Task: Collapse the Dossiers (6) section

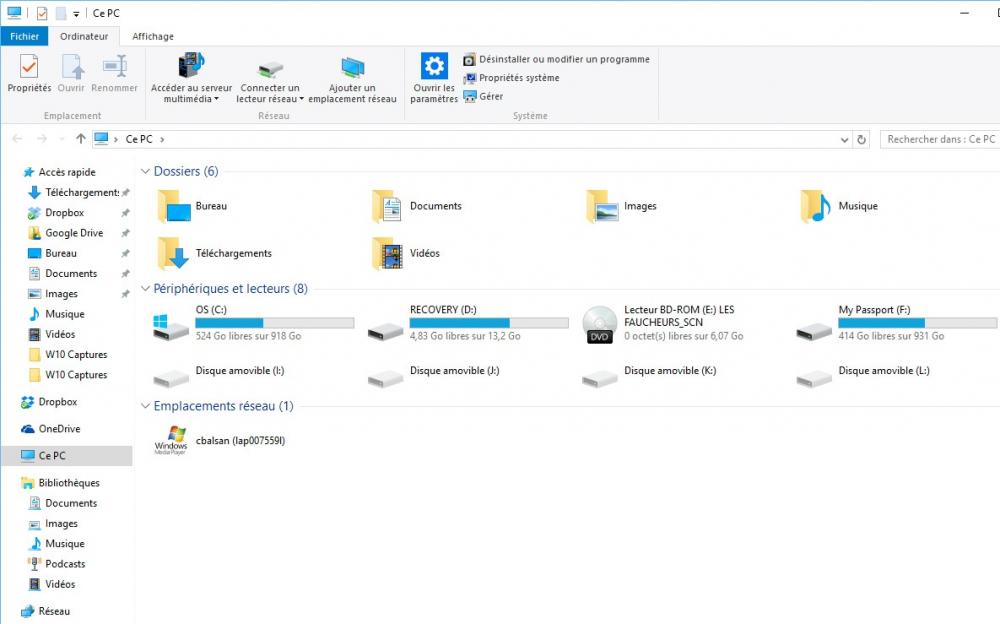Action: click(x=145, y=171)
